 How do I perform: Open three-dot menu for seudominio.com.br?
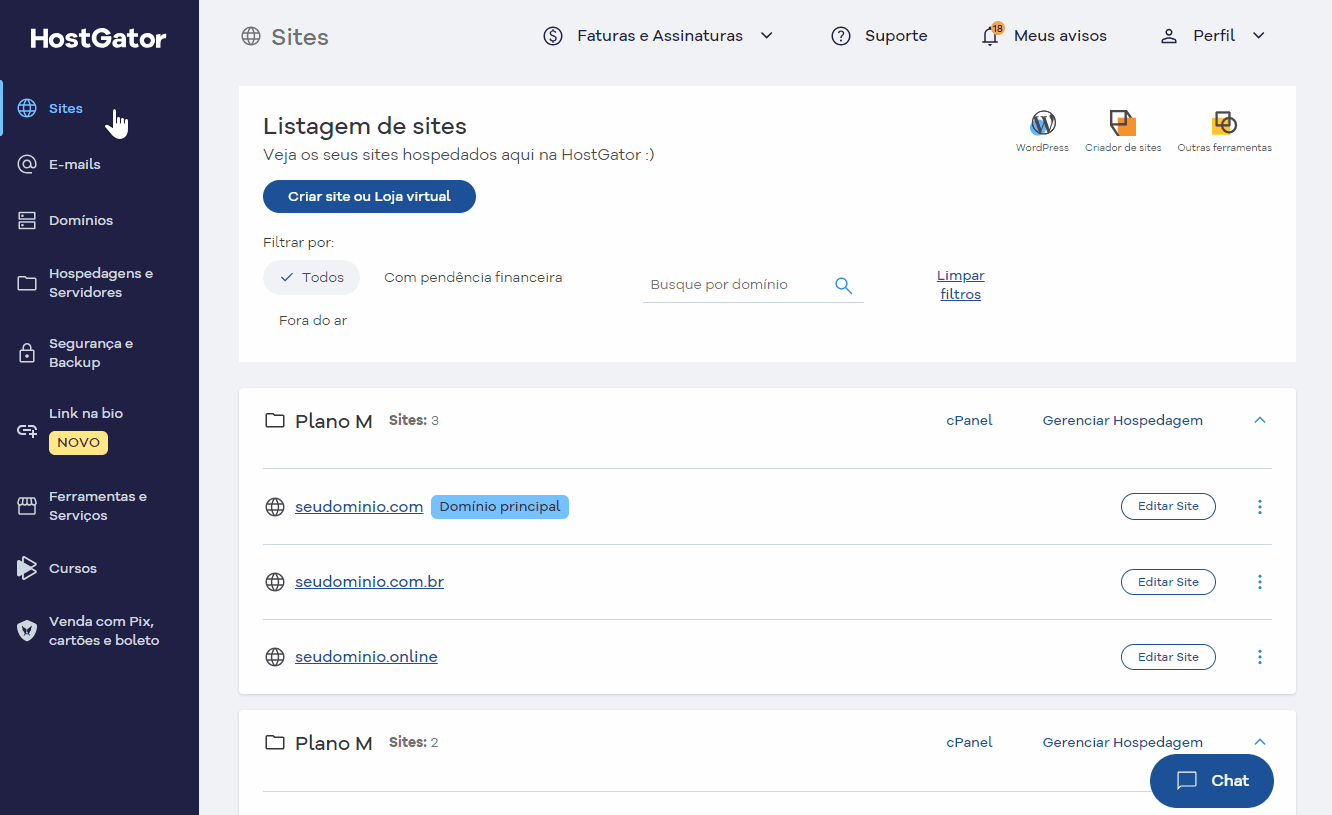click(x=1260, y=582)
